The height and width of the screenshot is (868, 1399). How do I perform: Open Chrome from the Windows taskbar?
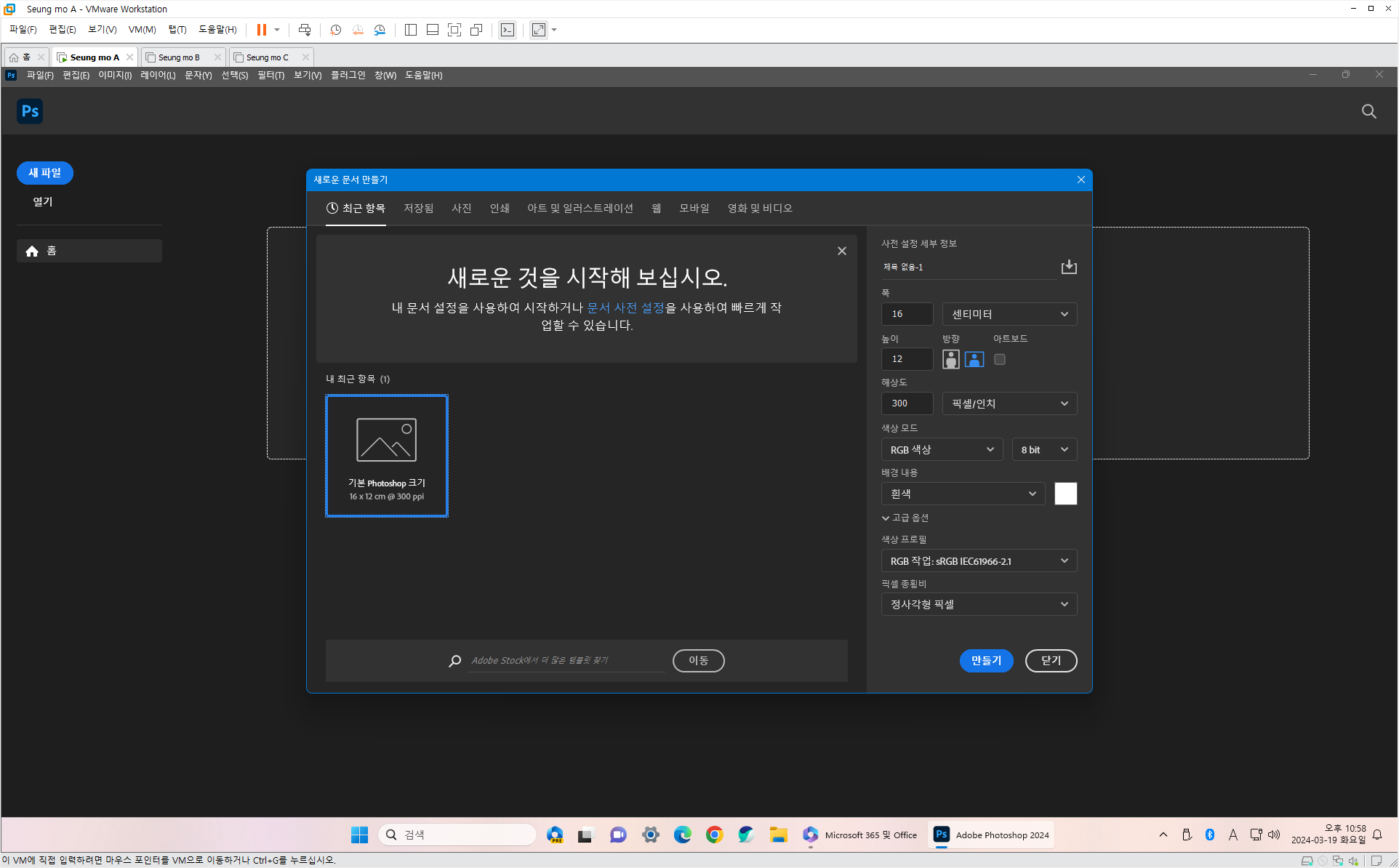point(714,835)
